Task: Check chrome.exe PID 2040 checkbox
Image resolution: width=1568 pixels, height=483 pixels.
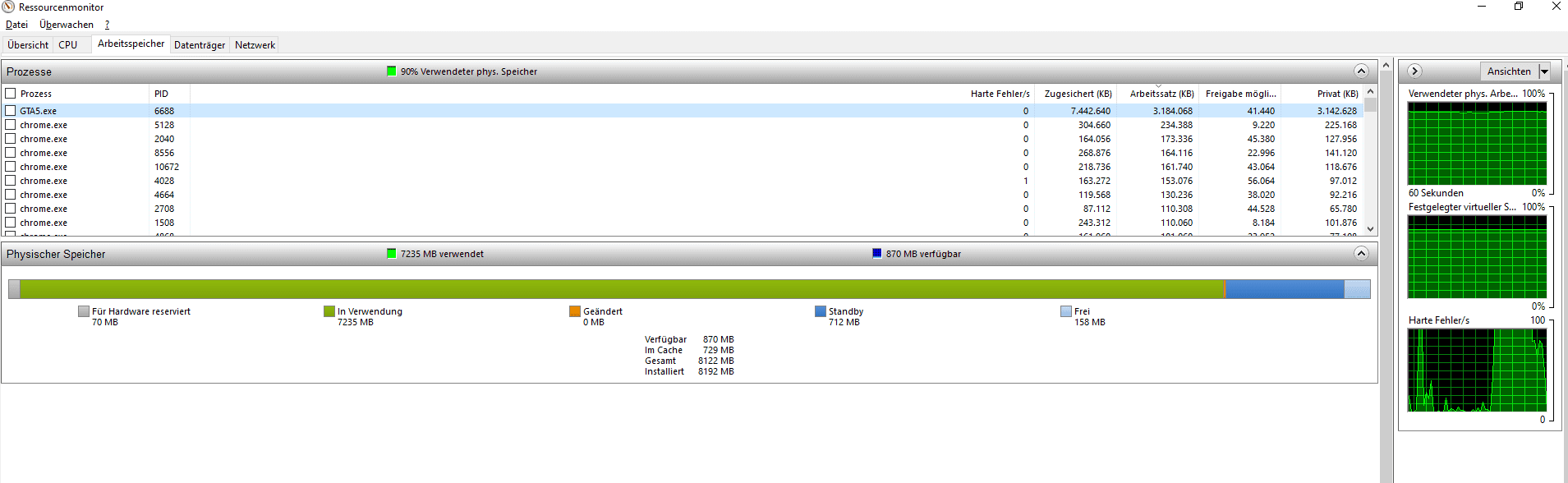Action: (x=11, y=138)
